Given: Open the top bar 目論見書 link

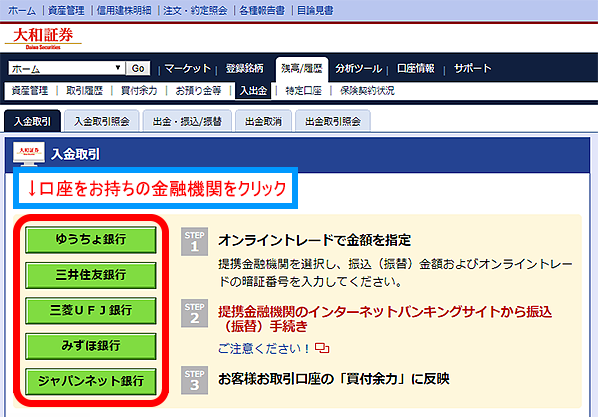Looking at the screenshot, I should coord(315,10).
